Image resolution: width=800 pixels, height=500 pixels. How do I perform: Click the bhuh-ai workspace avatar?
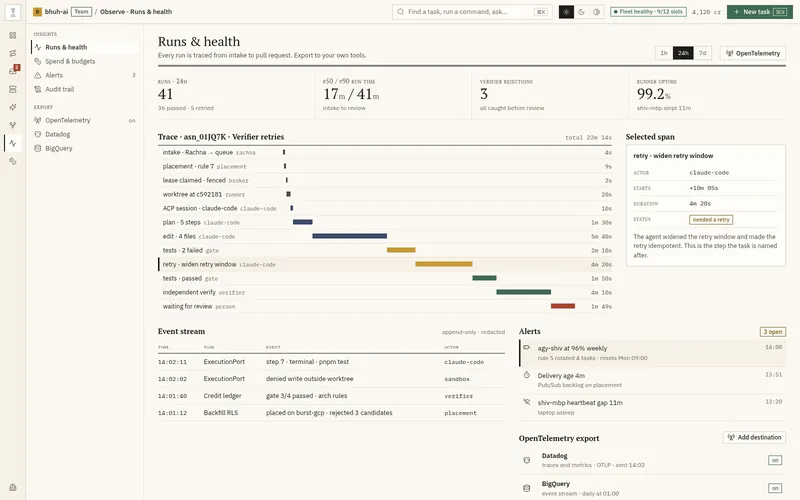[x=37, y=12]
